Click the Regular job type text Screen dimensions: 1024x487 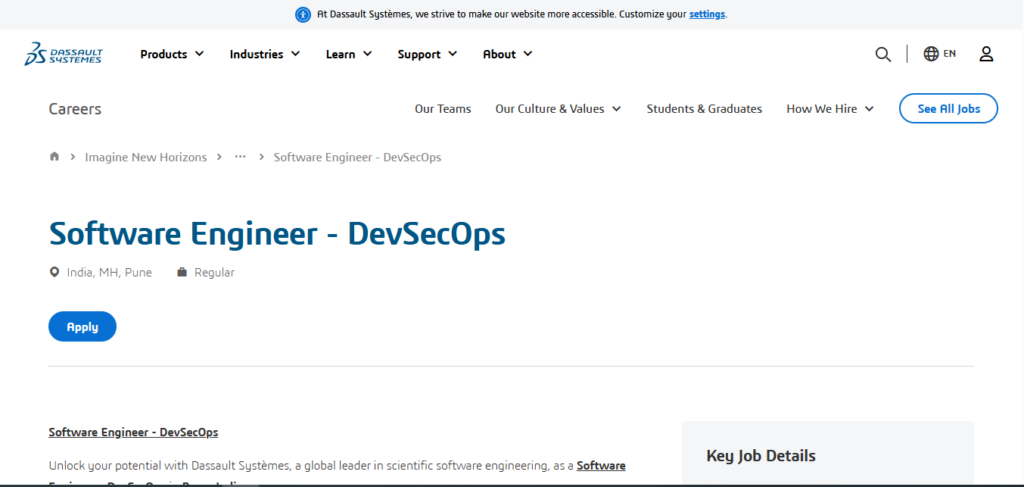click(214, 272)
